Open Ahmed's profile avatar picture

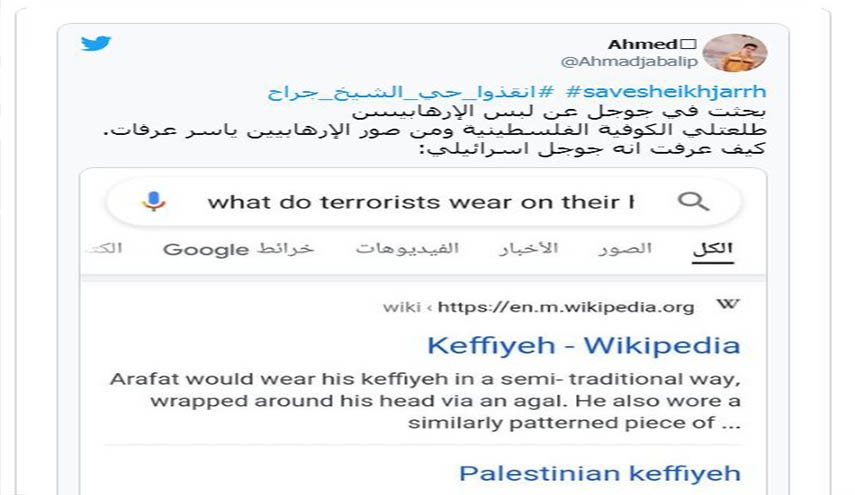point(734,53)
